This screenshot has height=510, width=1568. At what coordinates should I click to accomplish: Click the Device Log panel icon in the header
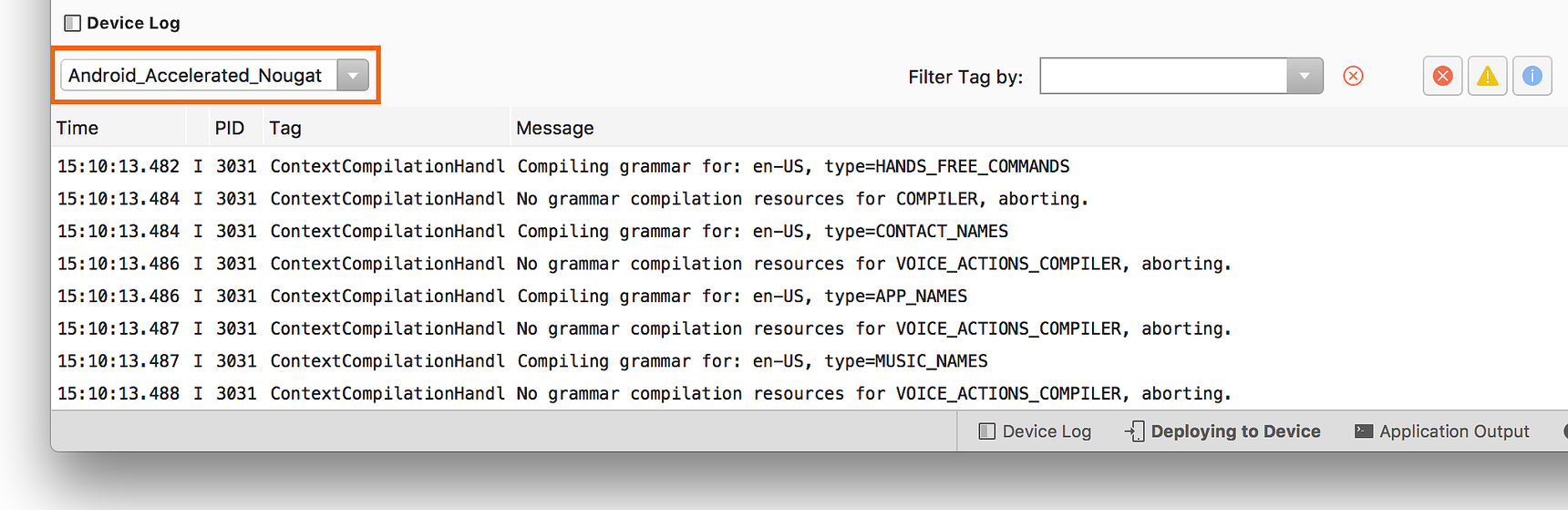[72, 23]
